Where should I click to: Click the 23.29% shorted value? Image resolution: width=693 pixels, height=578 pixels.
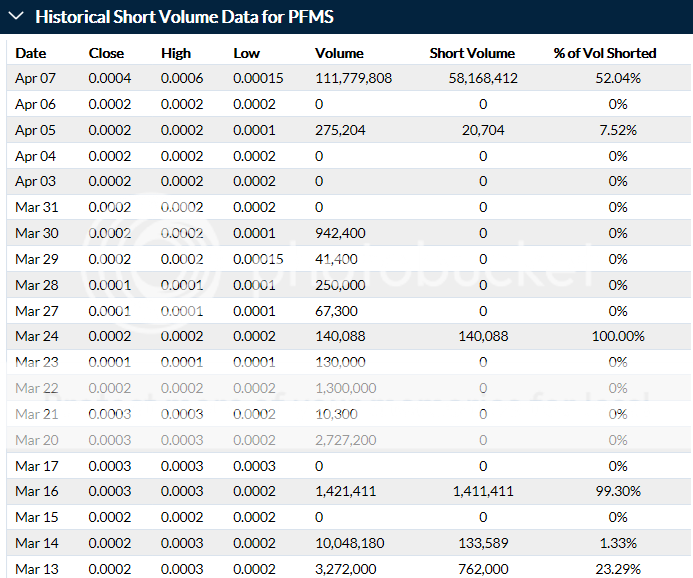618,568
